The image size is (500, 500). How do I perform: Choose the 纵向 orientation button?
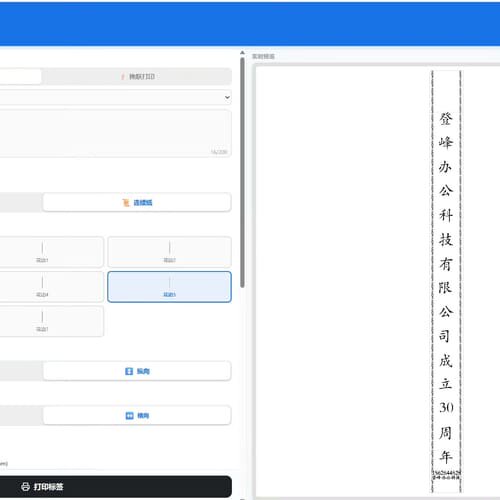(137, 371)
